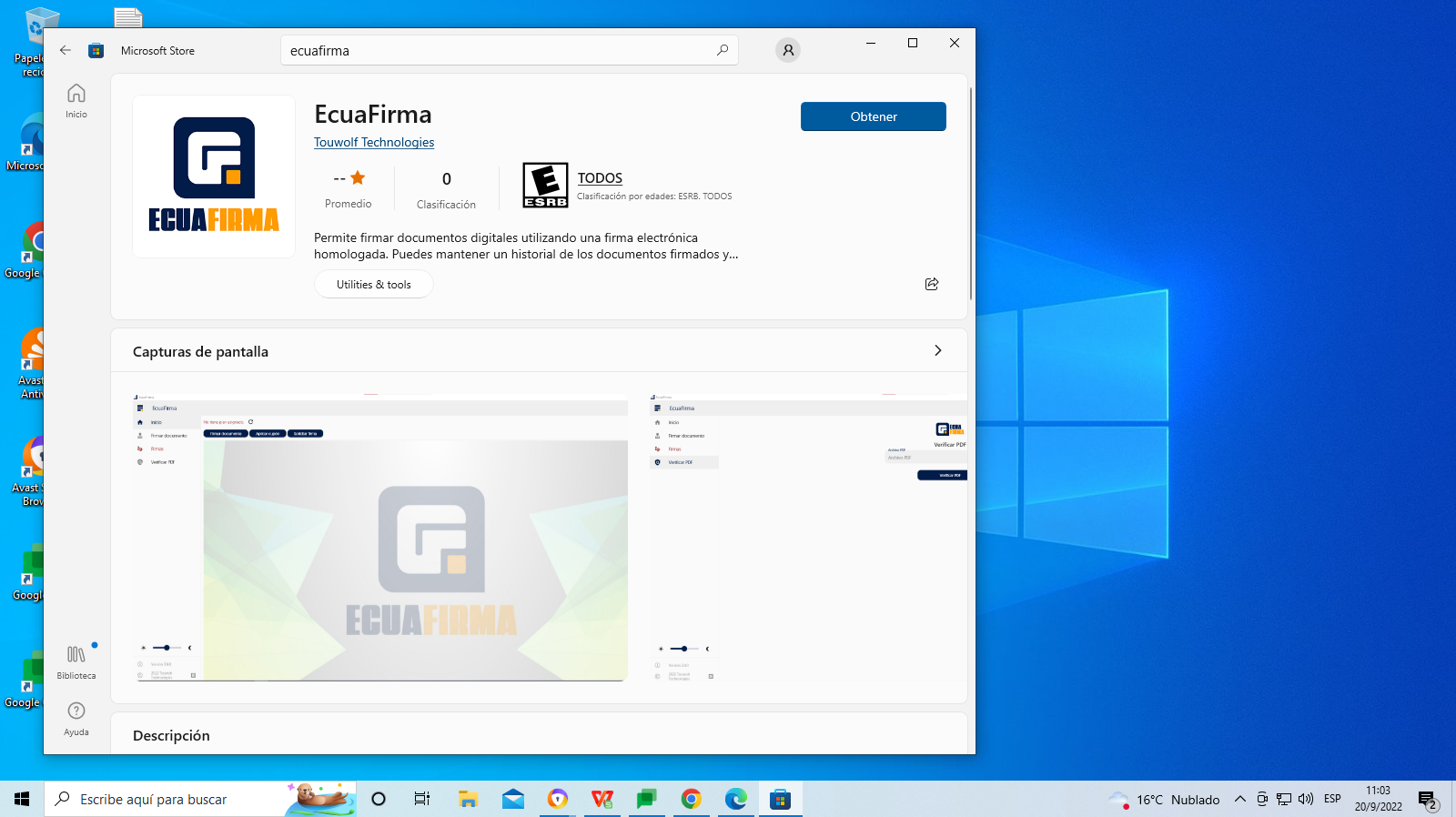Click the taskbar search box
This screenshot has height=817, width=1456.
(x=200, y=799)
